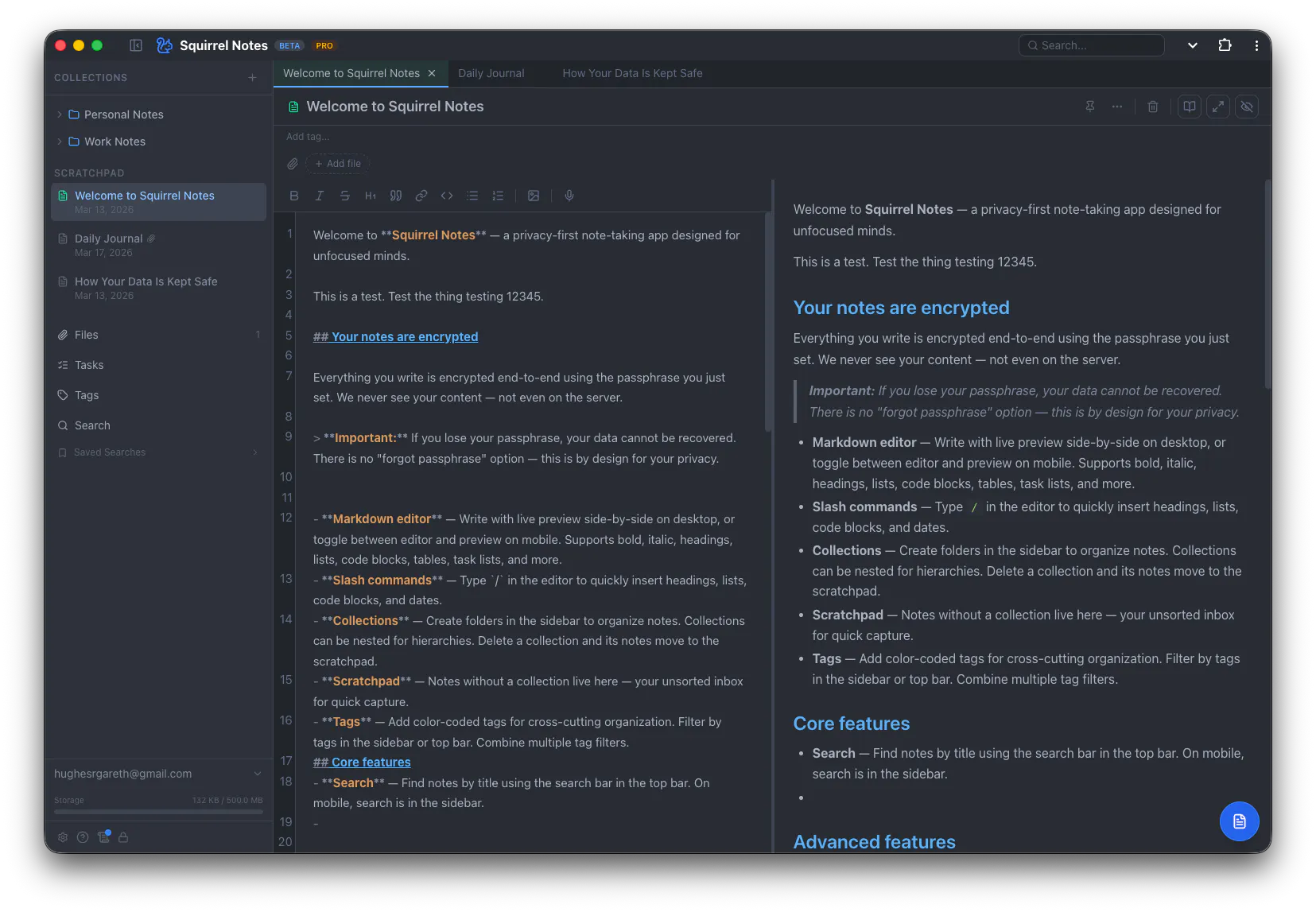Expand the Personal Notes collection
The image size is (1316, 912).
pos(60,114)
